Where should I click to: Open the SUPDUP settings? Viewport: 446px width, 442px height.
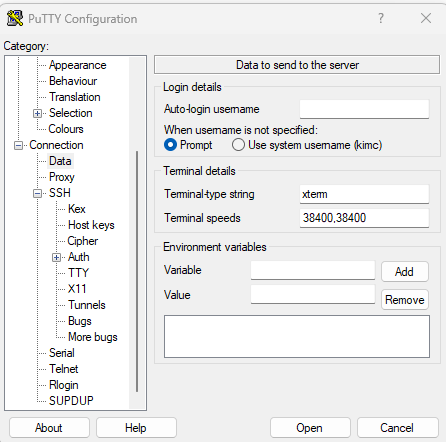click(71, 401)
